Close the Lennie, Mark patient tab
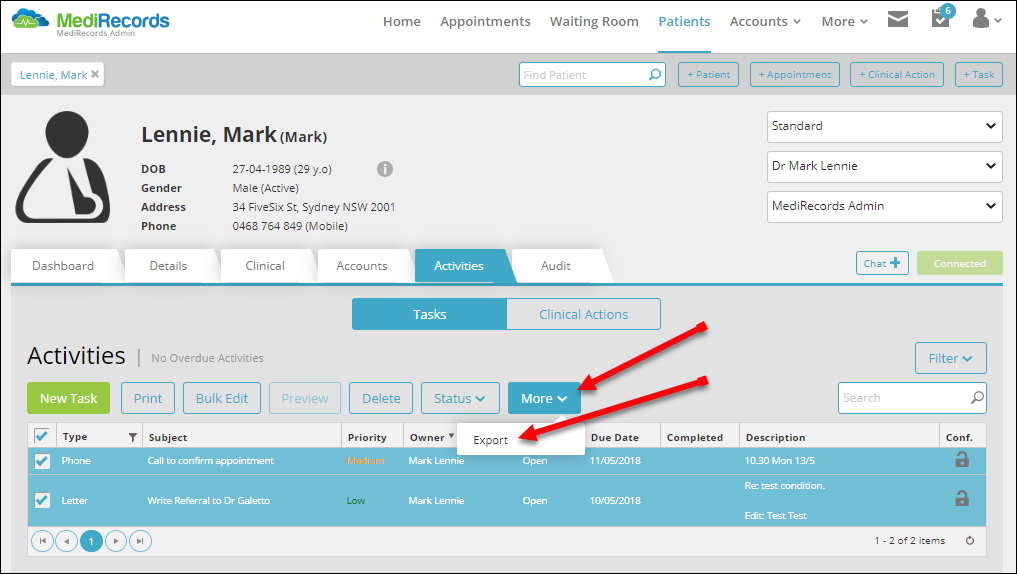Viewport: 1017px width, 574px height. point(95,74)
